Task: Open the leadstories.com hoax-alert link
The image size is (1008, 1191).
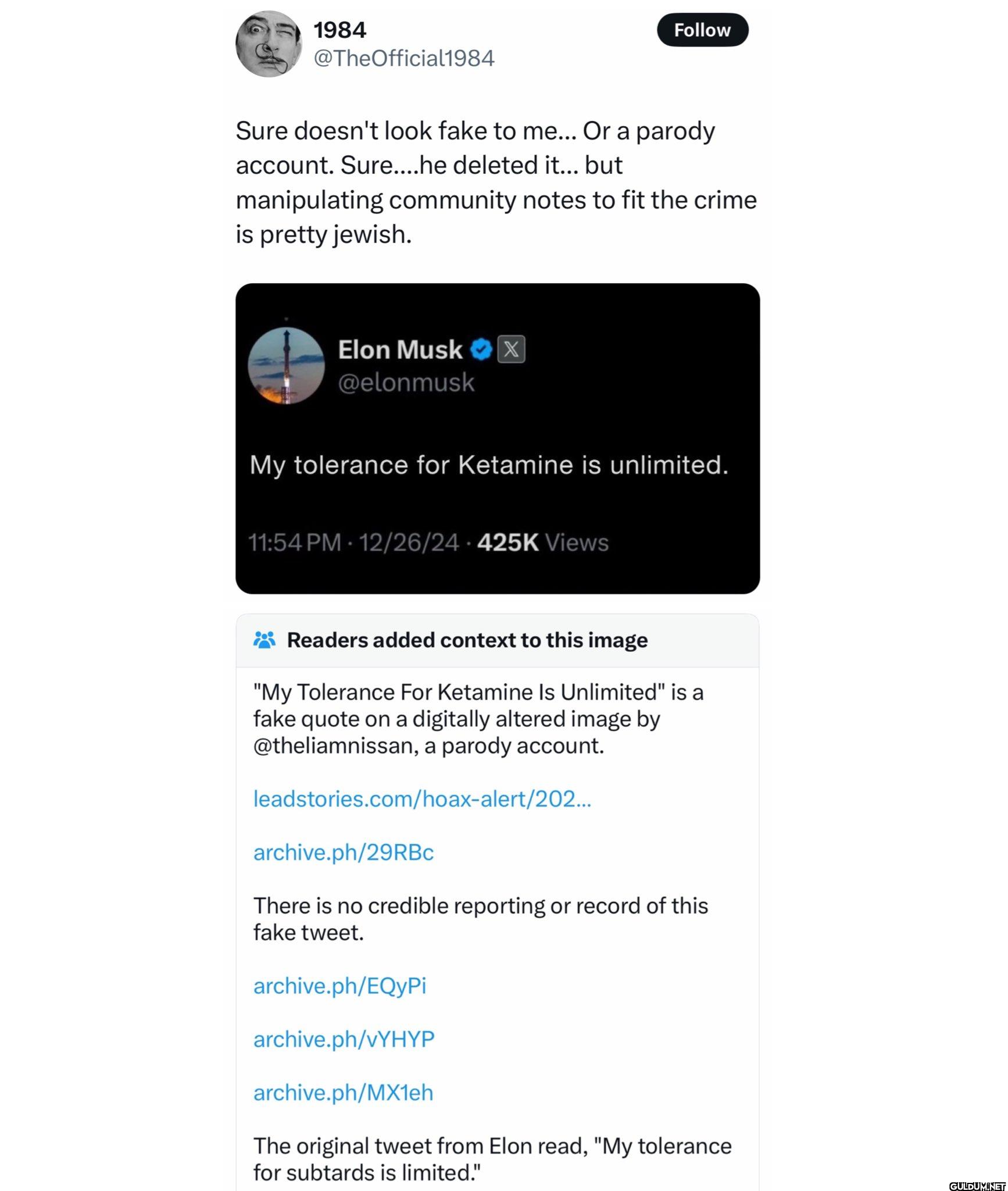Action: [x=422, y=799]
